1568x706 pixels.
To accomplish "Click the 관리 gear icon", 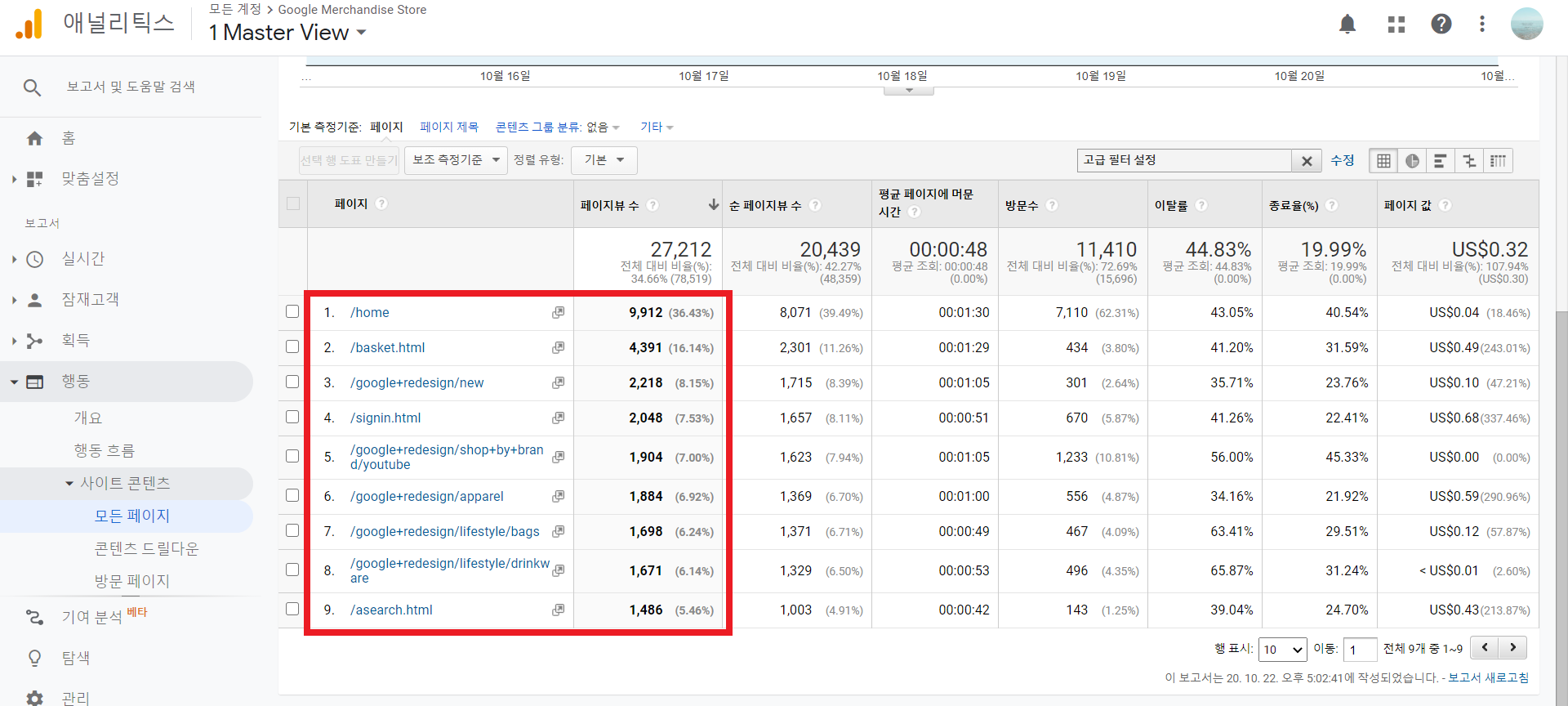I will (34, 699).
